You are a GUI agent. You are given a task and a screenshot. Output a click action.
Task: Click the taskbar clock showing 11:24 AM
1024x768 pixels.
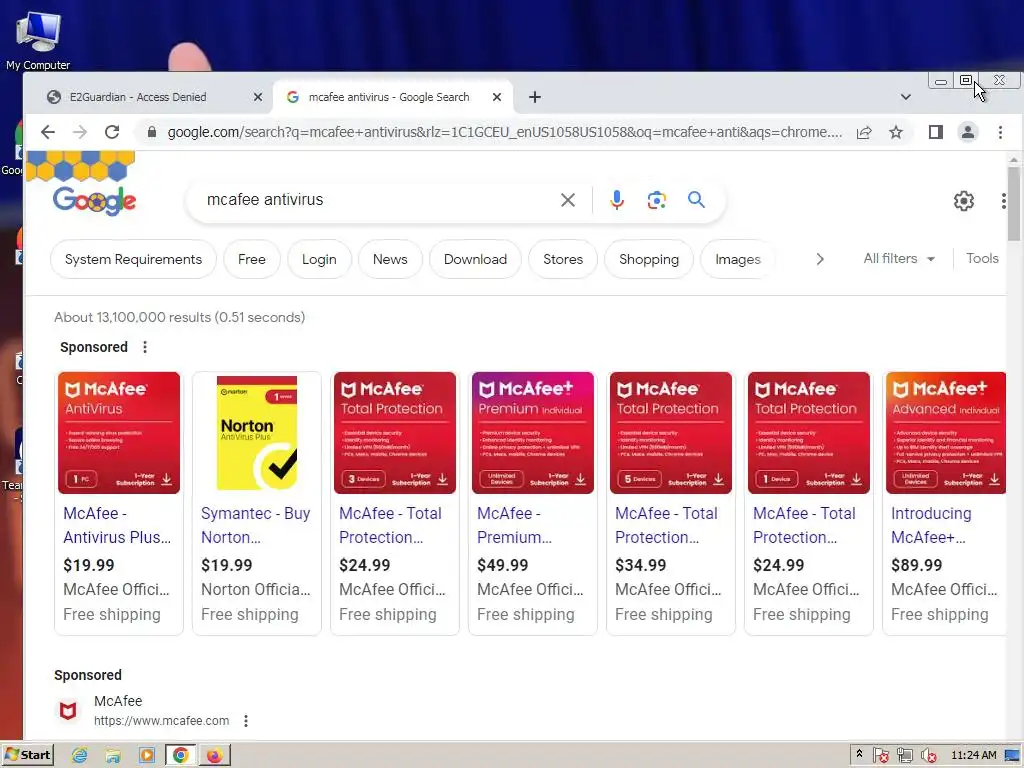click(x=974, y=756)
